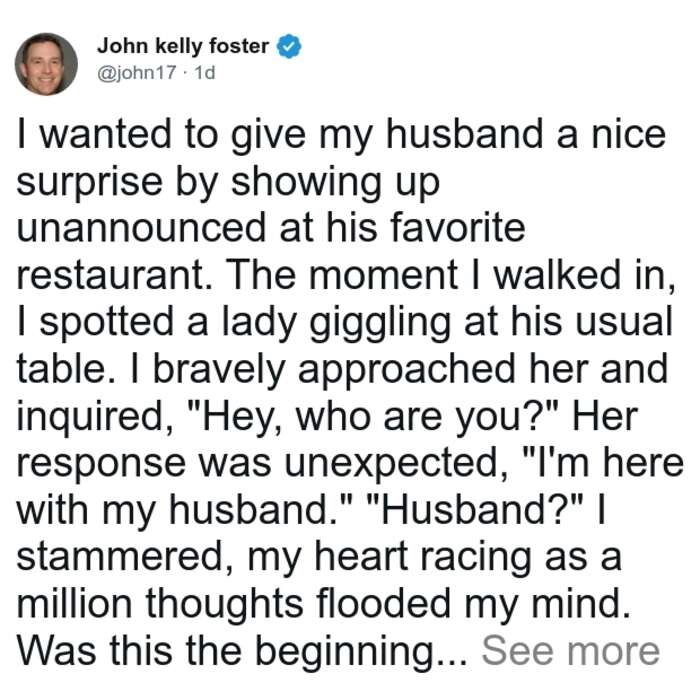Open John kelly foster's profile picture

tap(46, 64)
